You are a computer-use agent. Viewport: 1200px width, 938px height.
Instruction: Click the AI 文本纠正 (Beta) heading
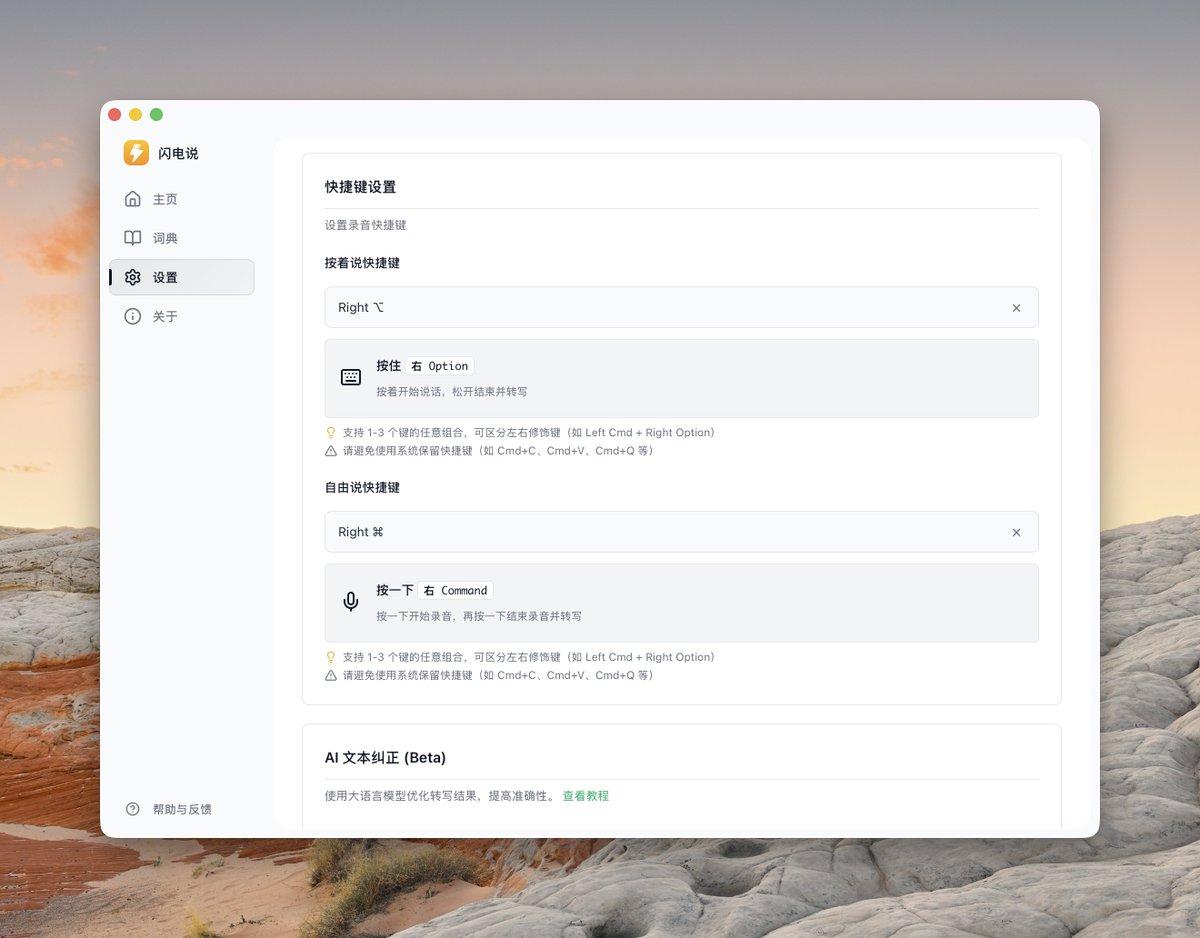[385, 757]
